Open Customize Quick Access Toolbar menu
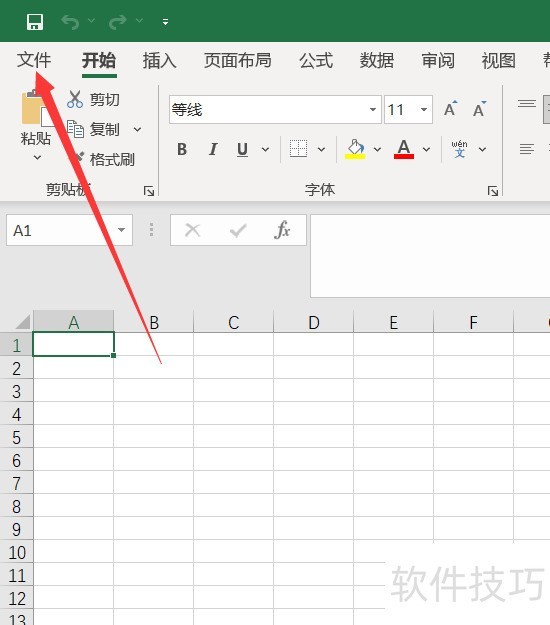This screenshot has width=550, height=625. coord(165,22)
